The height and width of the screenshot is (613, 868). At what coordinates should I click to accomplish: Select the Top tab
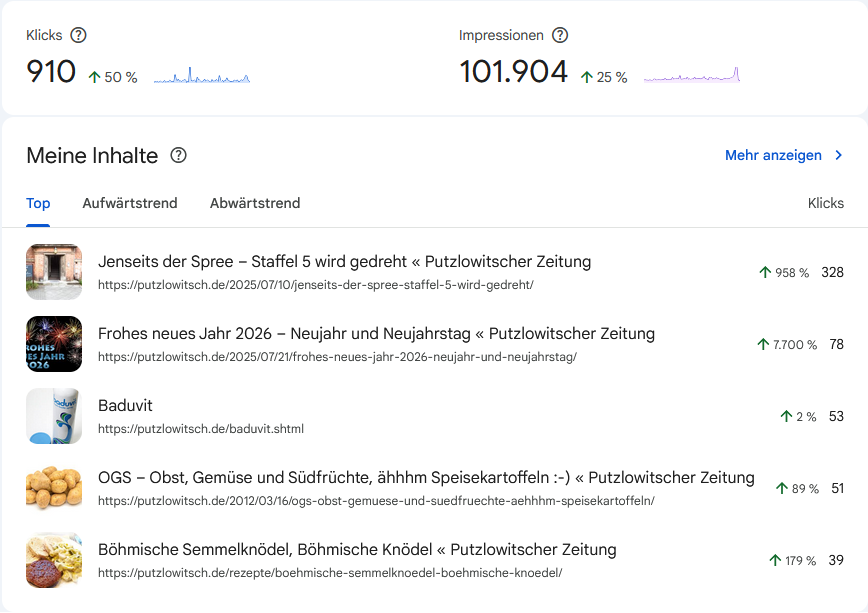point(38,203)
